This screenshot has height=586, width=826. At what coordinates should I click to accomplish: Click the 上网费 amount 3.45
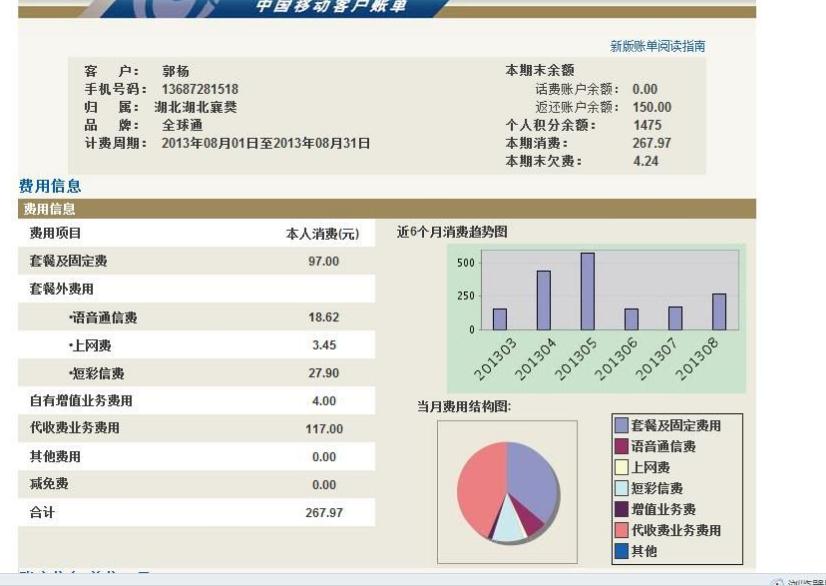pos(324,345)
